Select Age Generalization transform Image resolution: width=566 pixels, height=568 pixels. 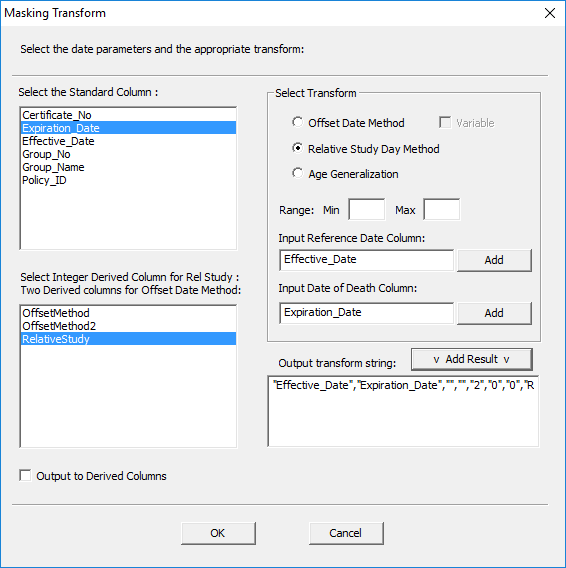coord(297,174)
